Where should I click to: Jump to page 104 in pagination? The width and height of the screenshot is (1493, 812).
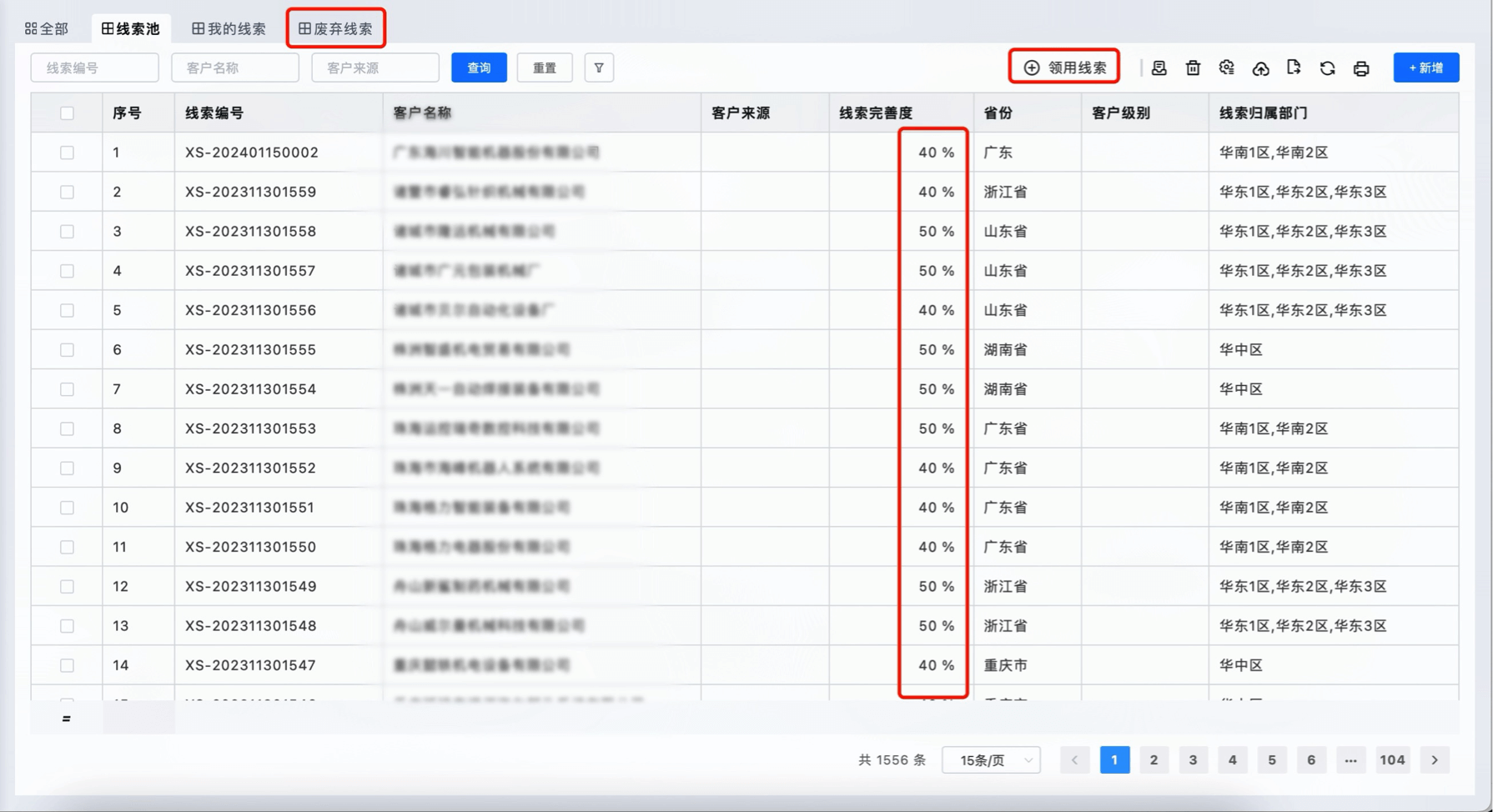[1392, 760]
